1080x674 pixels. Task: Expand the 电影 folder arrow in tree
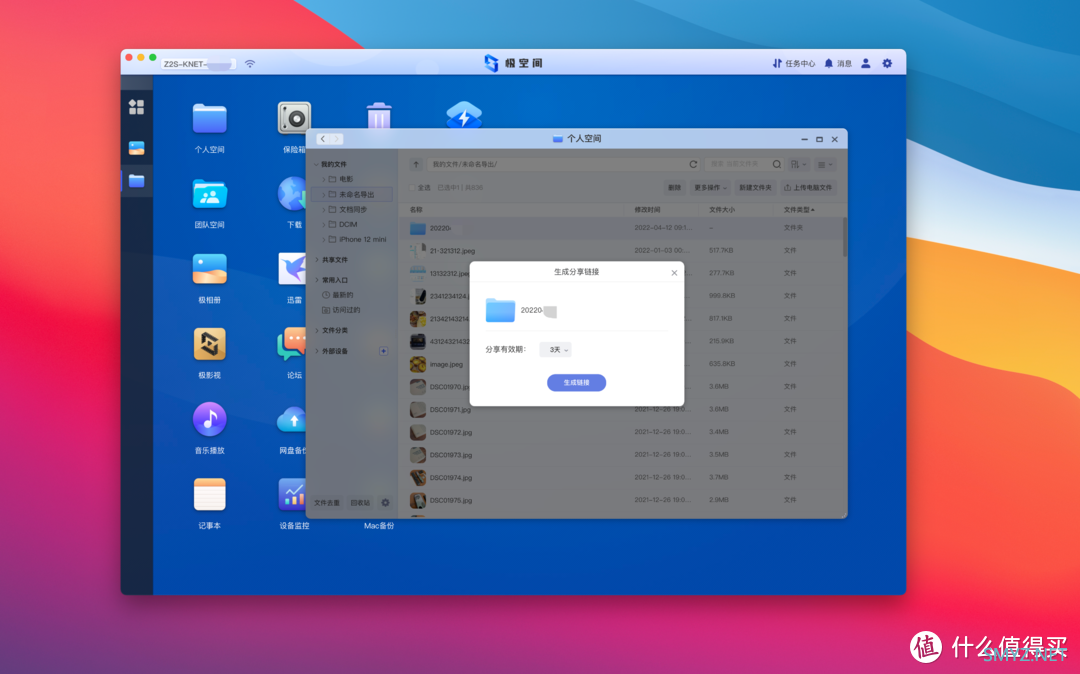(324, 179)
